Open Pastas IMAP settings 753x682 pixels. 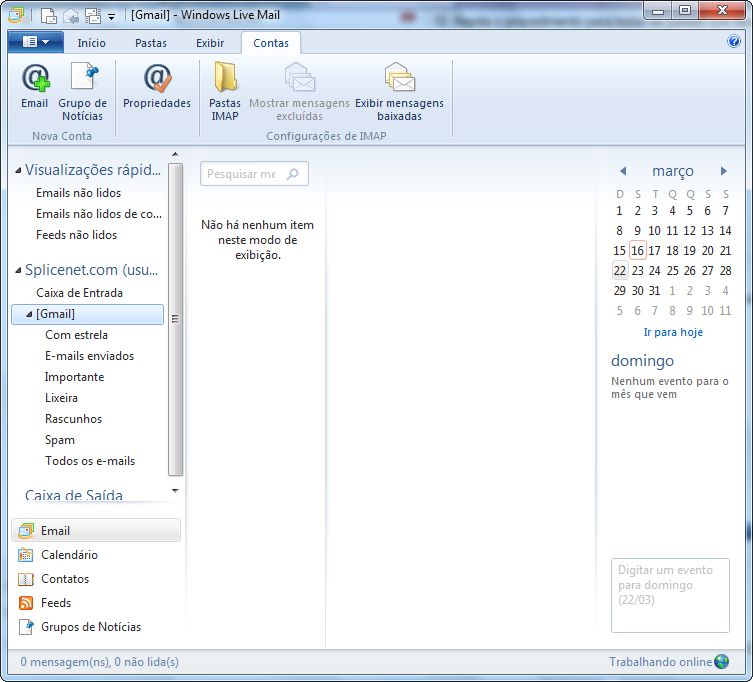pos(225,92)
